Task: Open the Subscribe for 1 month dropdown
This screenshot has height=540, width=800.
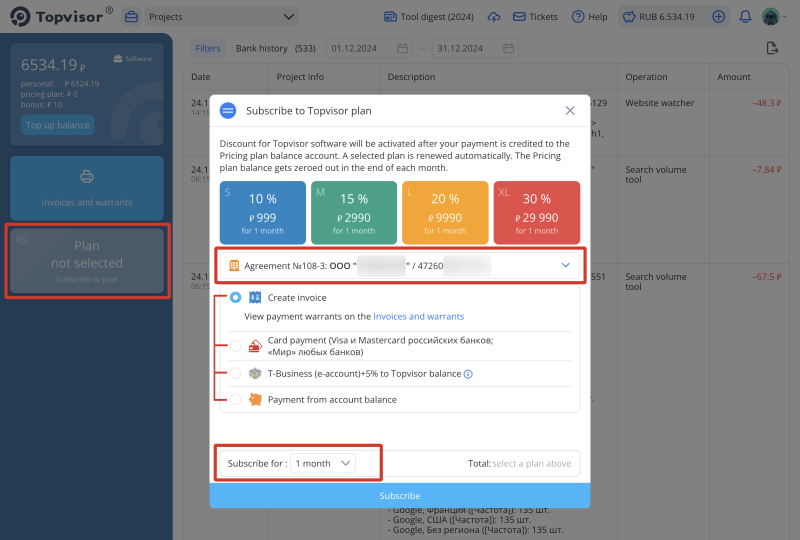Action: tap(323, 463)
